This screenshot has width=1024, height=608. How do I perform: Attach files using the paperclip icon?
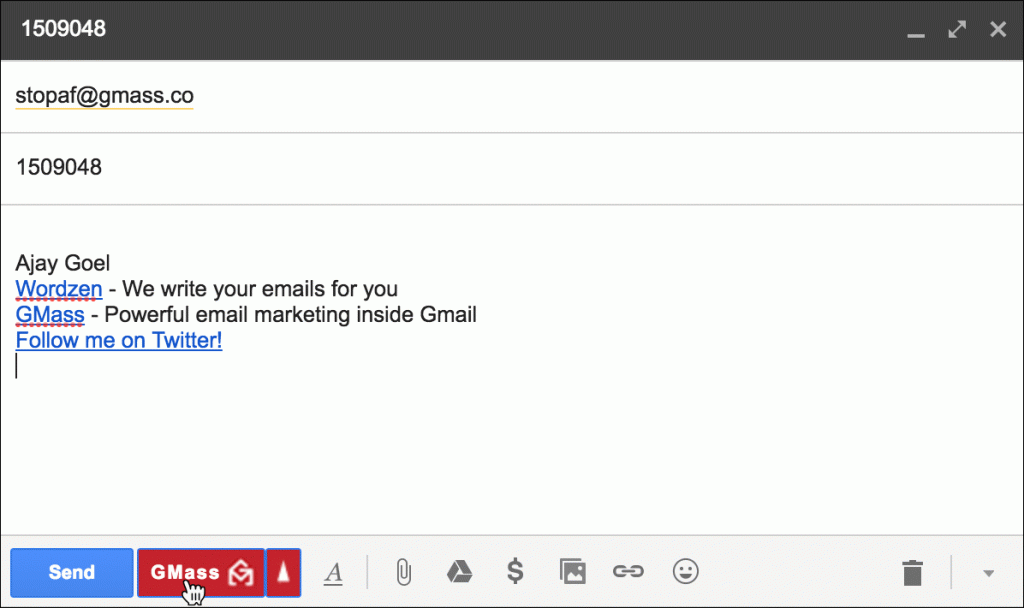click(x=403, y=572)
